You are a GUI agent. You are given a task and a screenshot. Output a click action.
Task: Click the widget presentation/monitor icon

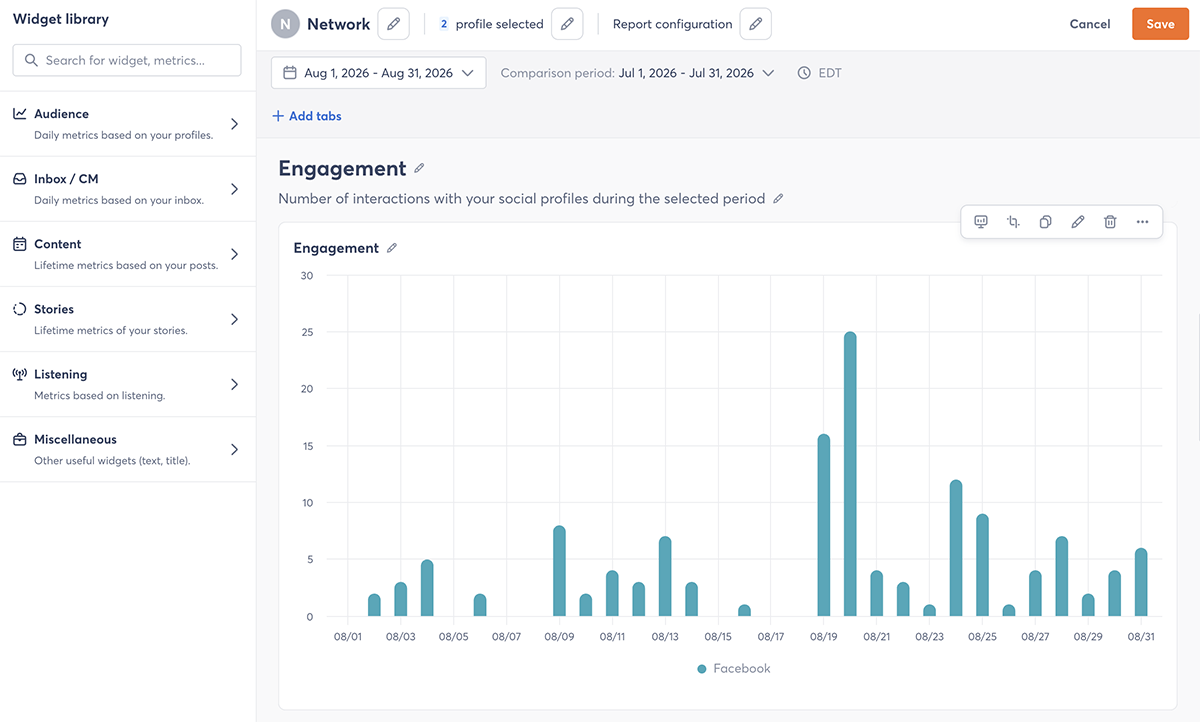pos(981,222)
